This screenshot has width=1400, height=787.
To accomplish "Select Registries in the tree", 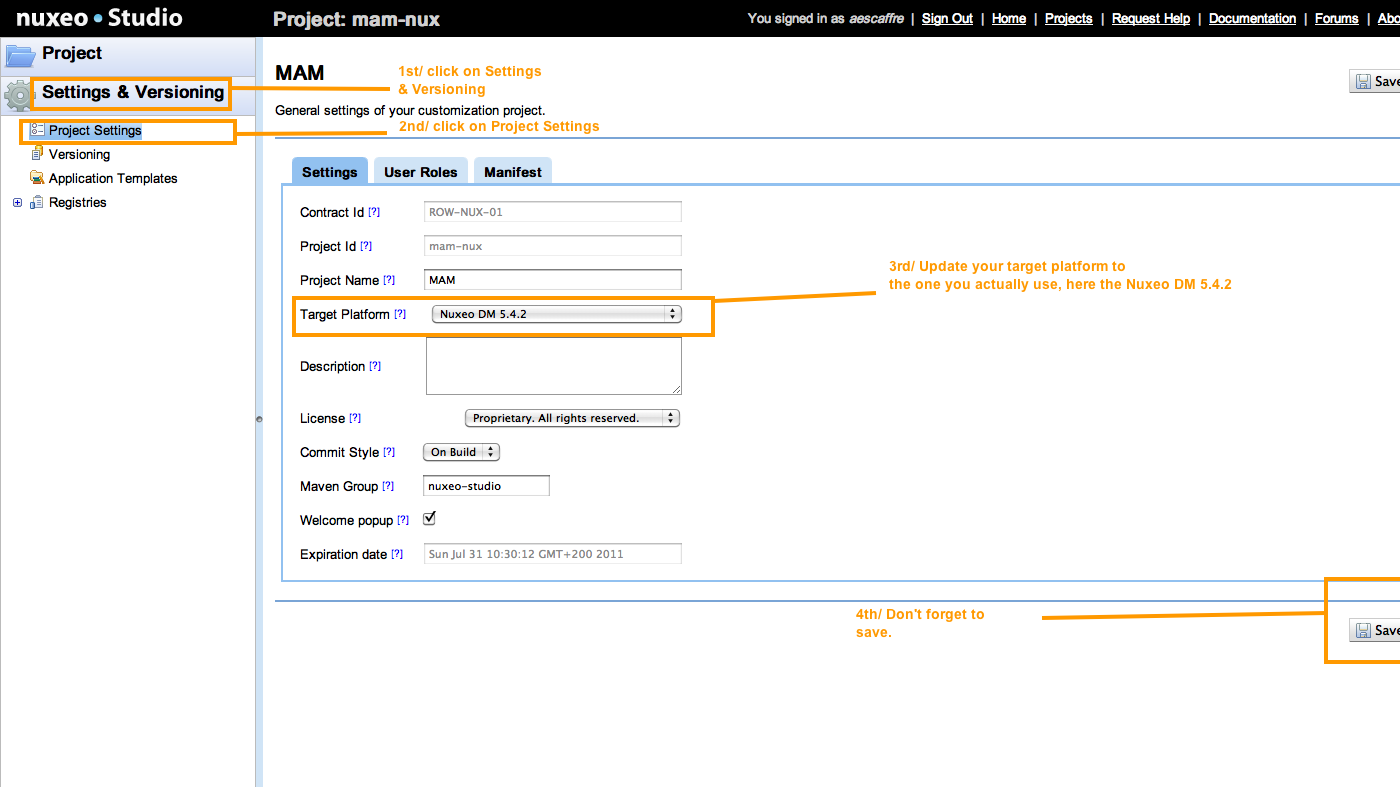I will click(x=77, y=202).
